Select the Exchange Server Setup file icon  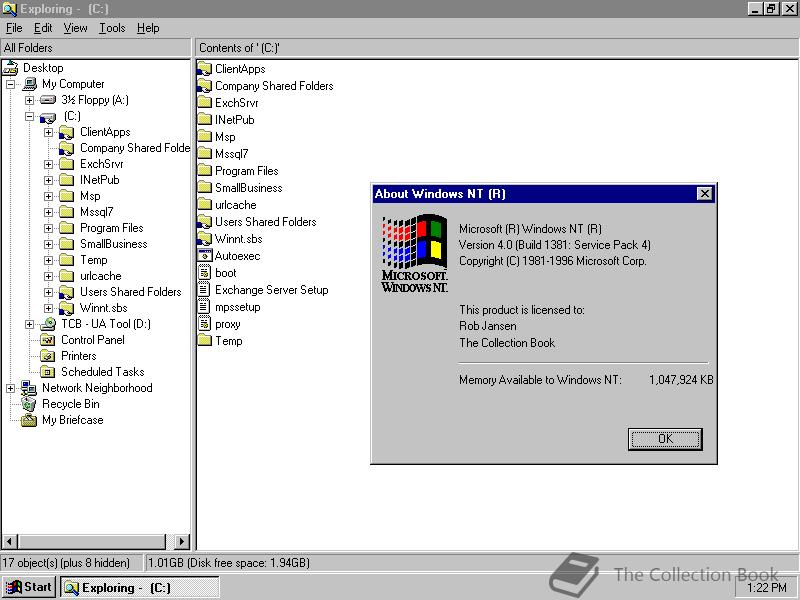coord(205,290)
